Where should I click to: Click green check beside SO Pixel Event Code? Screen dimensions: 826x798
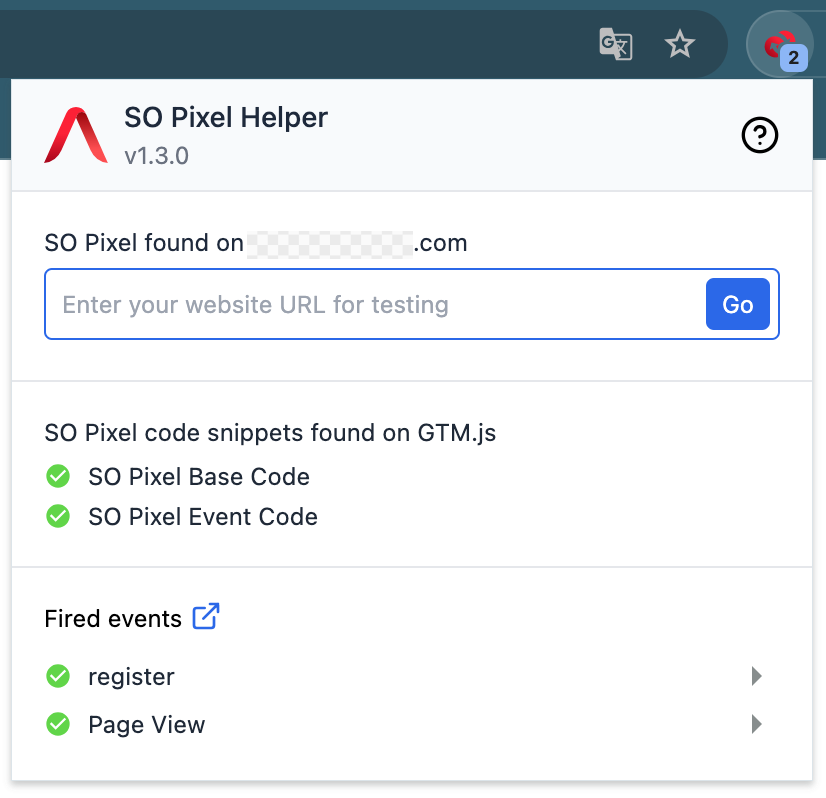(58, 517)
